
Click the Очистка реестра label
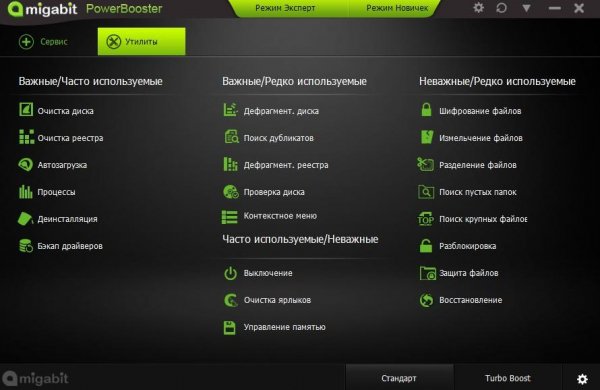(x=70, y=138)
